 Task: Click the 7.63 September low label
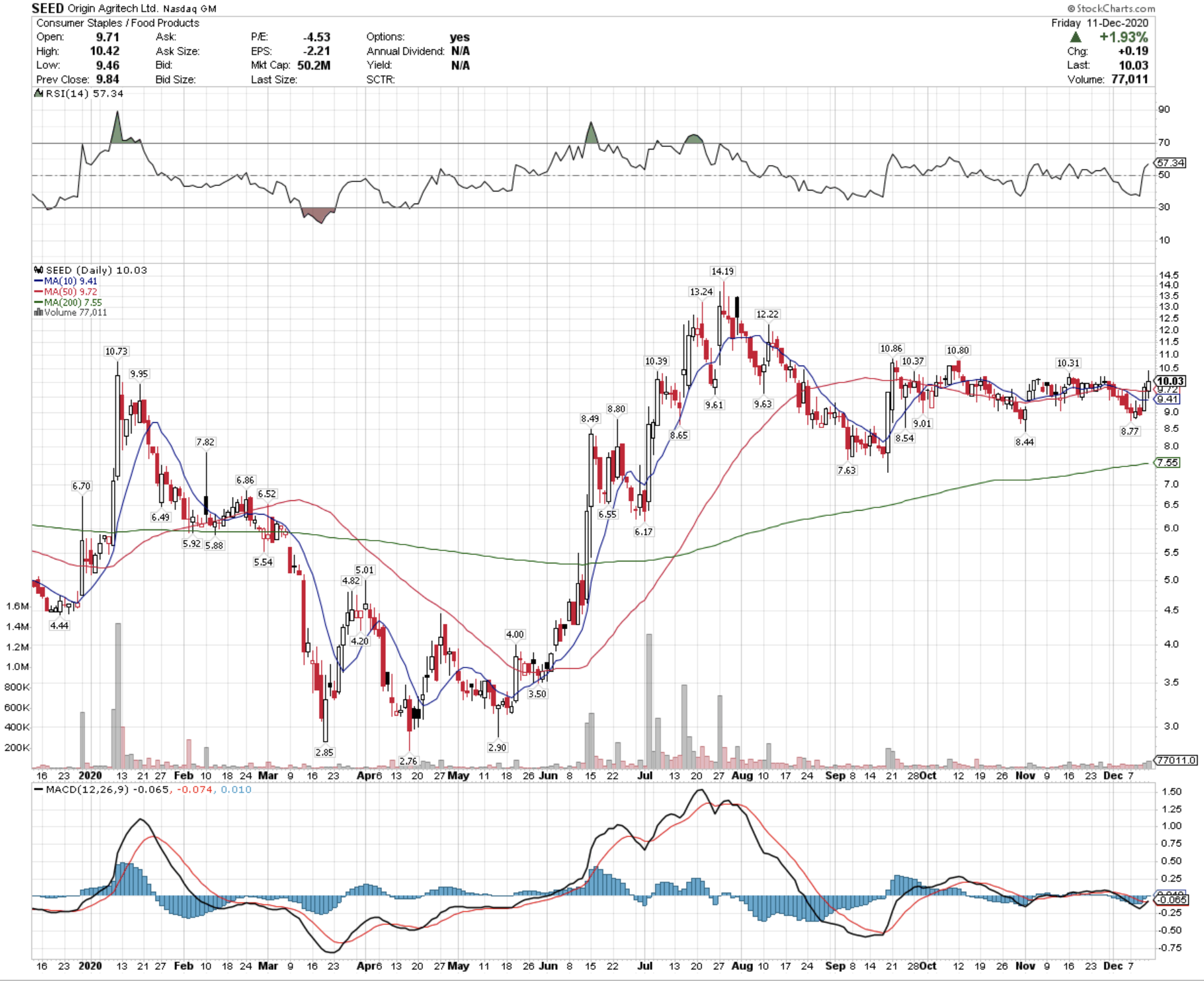[x=847, y=470]
